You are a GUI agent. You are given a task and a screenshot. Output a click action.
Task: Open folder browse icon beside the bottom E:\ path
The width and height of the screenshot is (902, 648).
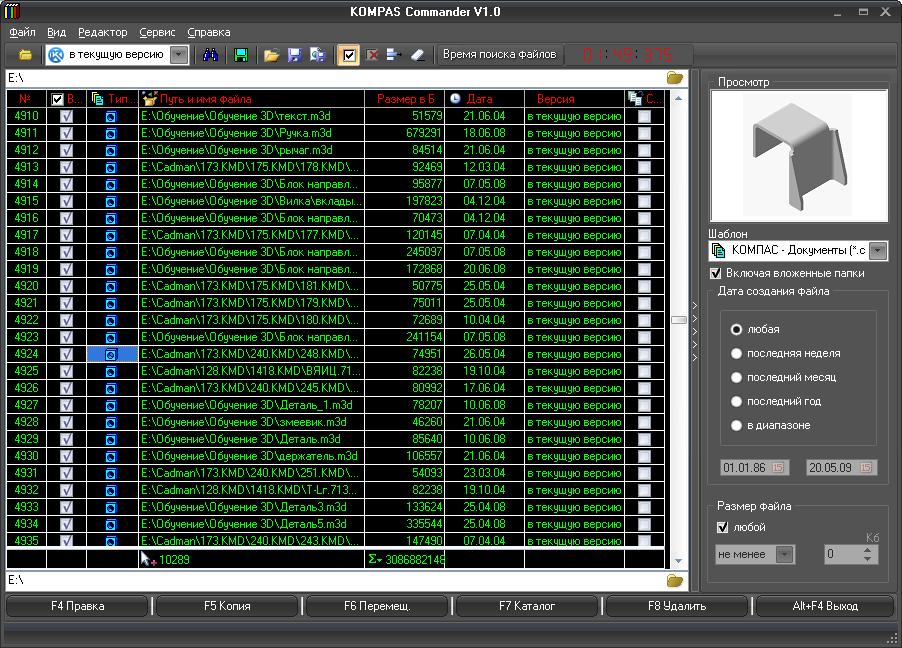pos(675,581)
